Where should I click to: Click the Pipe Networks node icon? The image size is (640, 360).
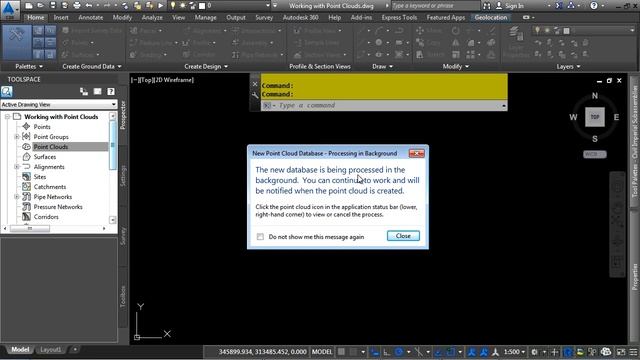click(x=27, y=197)
